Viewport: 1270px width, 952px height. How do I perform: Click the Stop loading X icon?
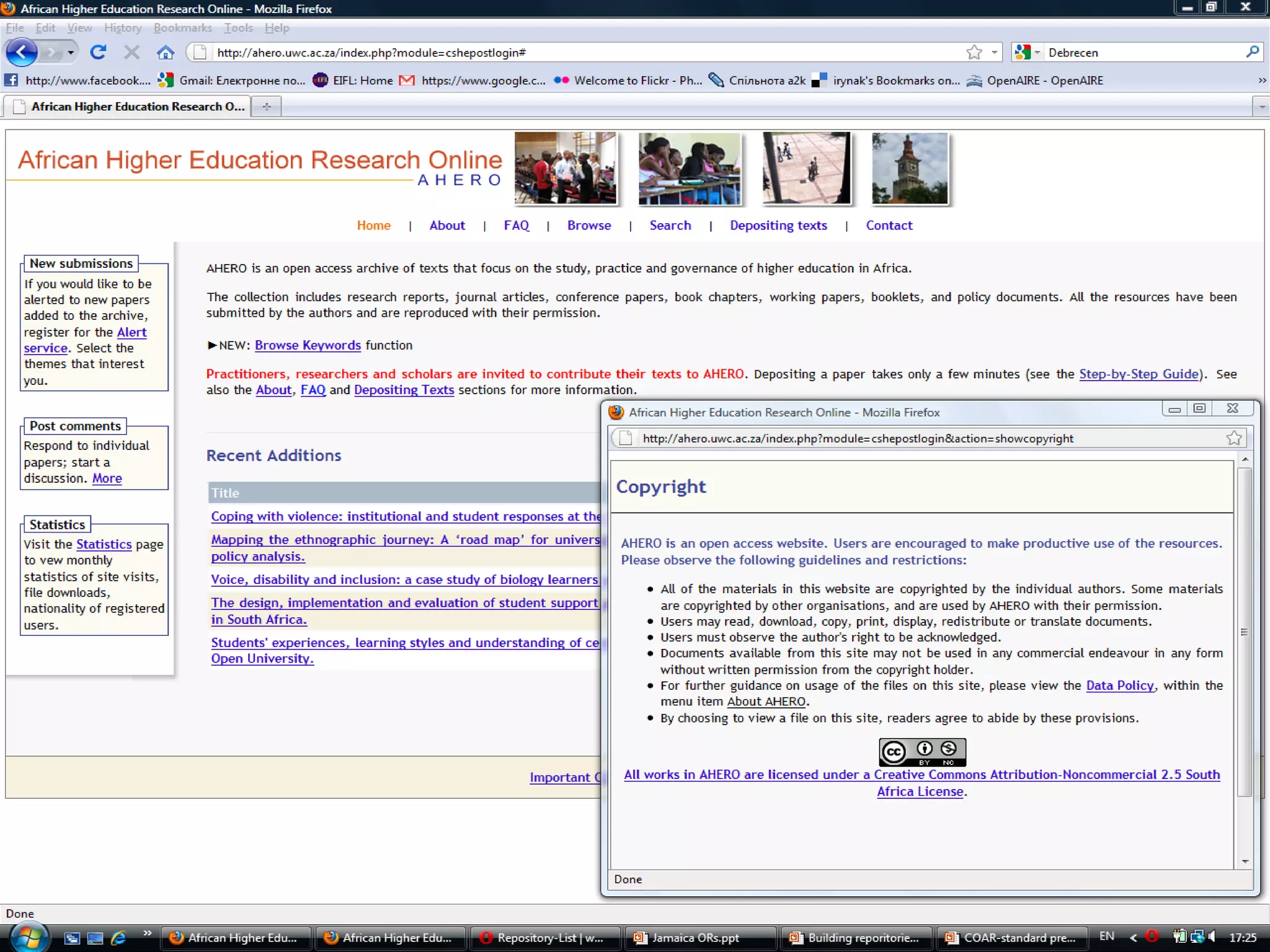(131, 52)
